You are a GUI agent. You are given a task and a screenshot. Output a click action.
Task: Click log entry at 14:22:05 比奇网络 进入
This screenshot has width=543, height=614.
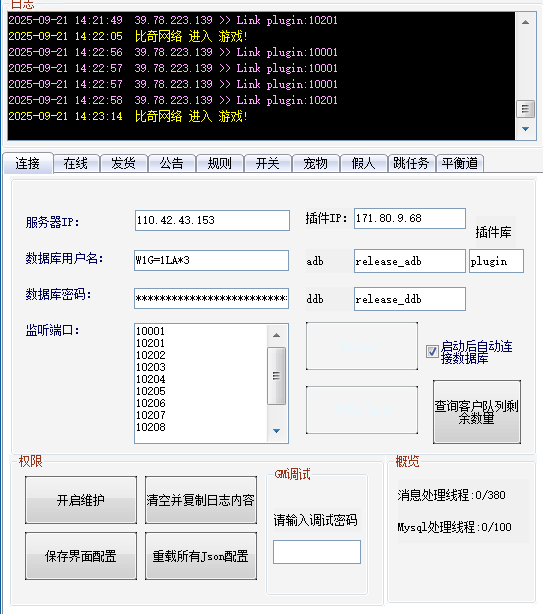(x=128, y=36)
